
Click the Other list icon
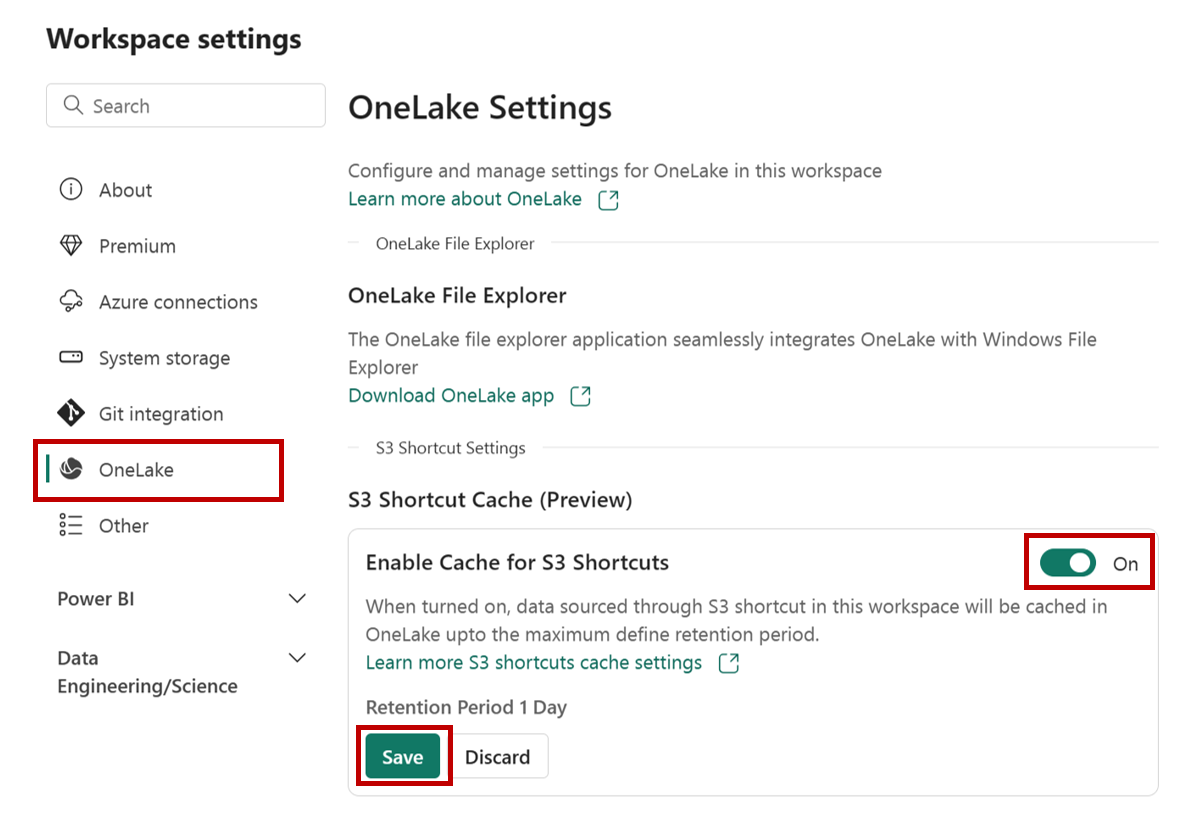[x=71, y=525]
